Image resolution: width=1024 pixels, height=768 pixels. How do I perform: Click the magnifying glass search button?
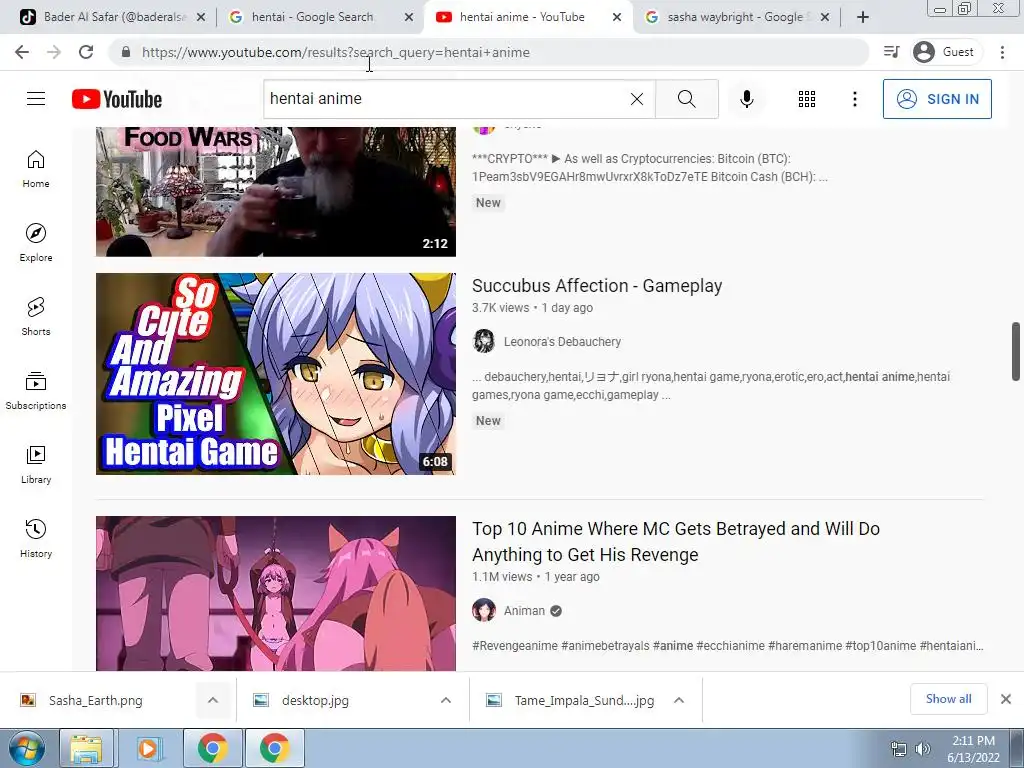click(686, 99)
